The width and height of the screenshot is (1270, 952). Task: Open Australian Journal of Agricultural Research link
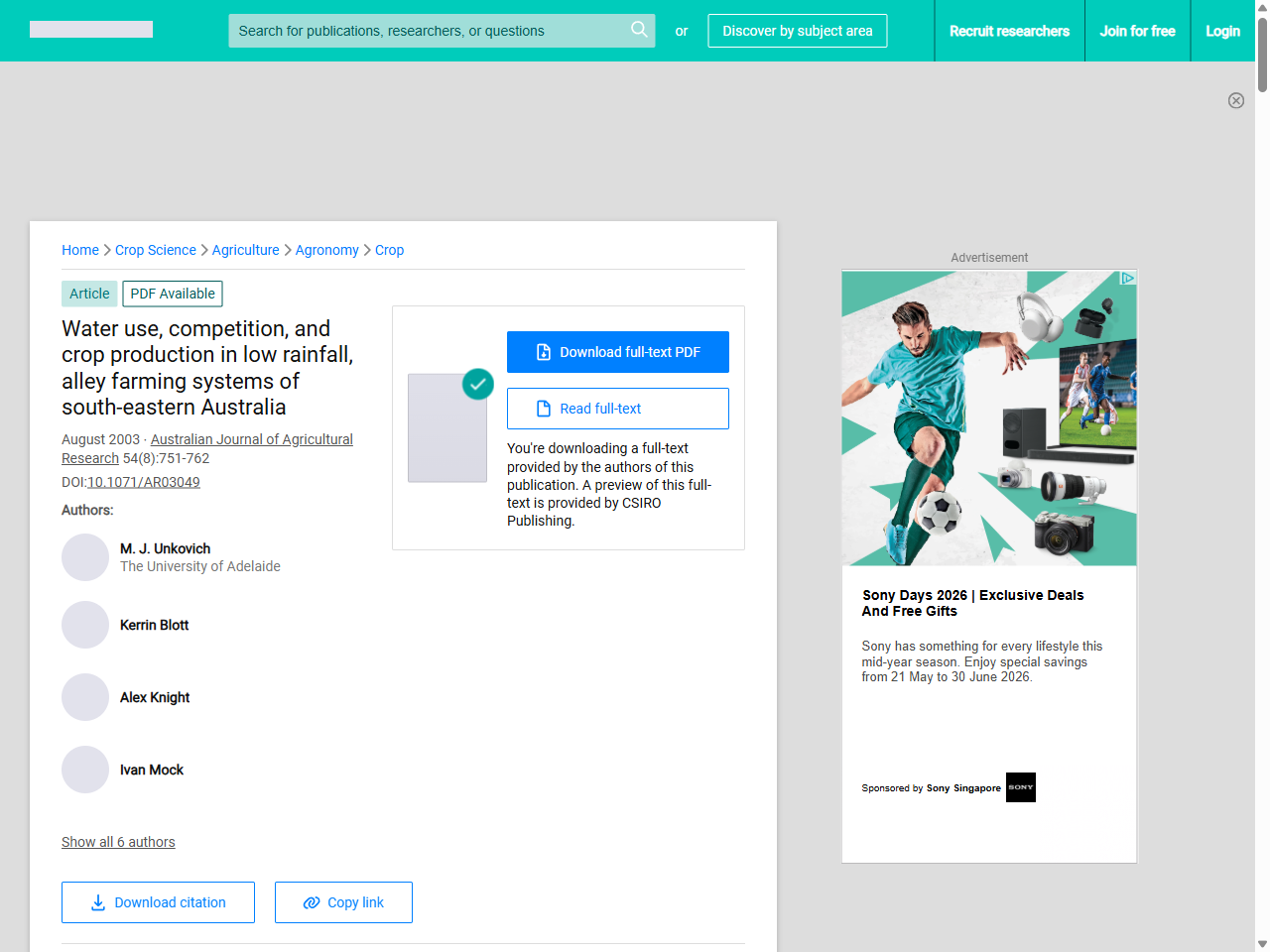click(207, 448)
